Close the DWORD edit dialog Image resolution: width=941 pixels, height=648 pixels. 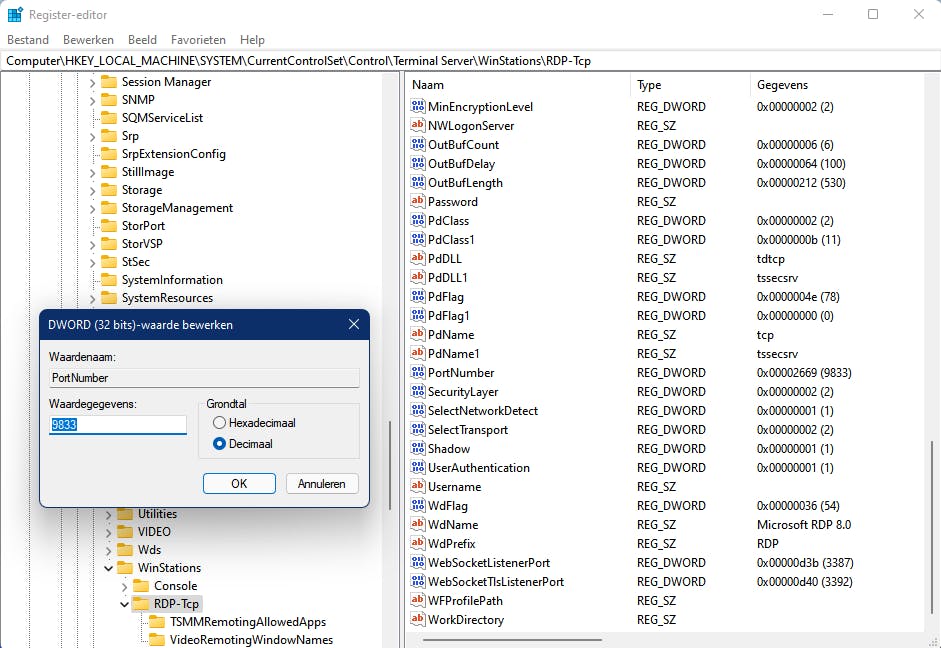click(354, 325)
